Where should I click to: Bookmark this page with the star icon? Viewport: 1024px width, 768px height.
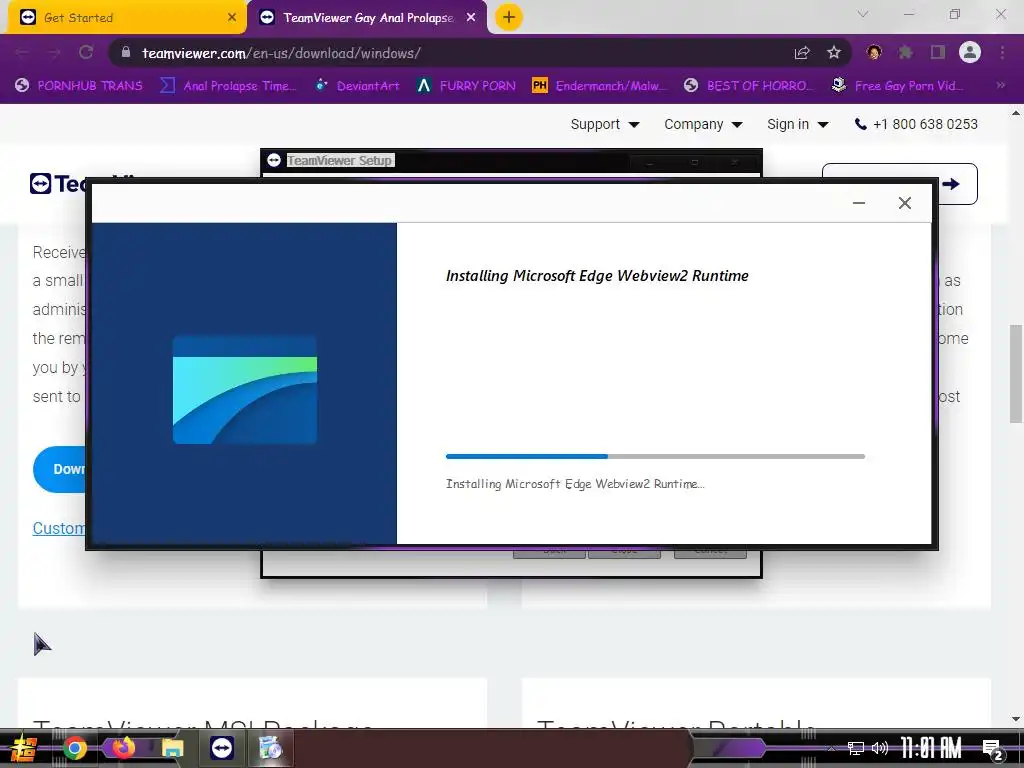pos(834,53)
